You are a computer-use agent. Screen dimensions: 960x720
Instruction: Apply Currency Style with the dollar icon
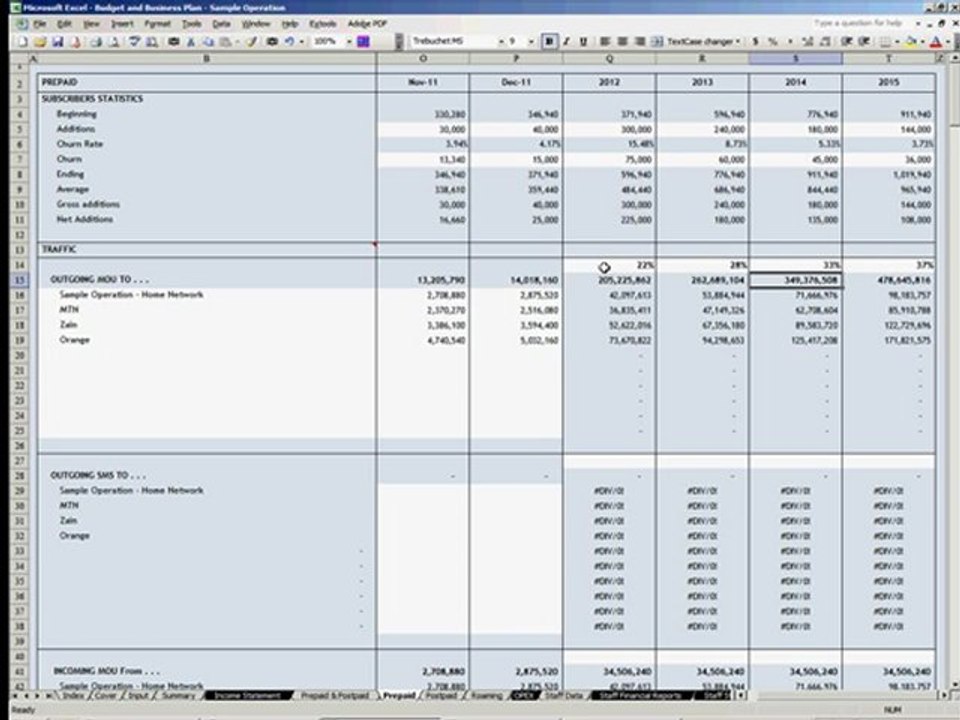pos(756,42)
